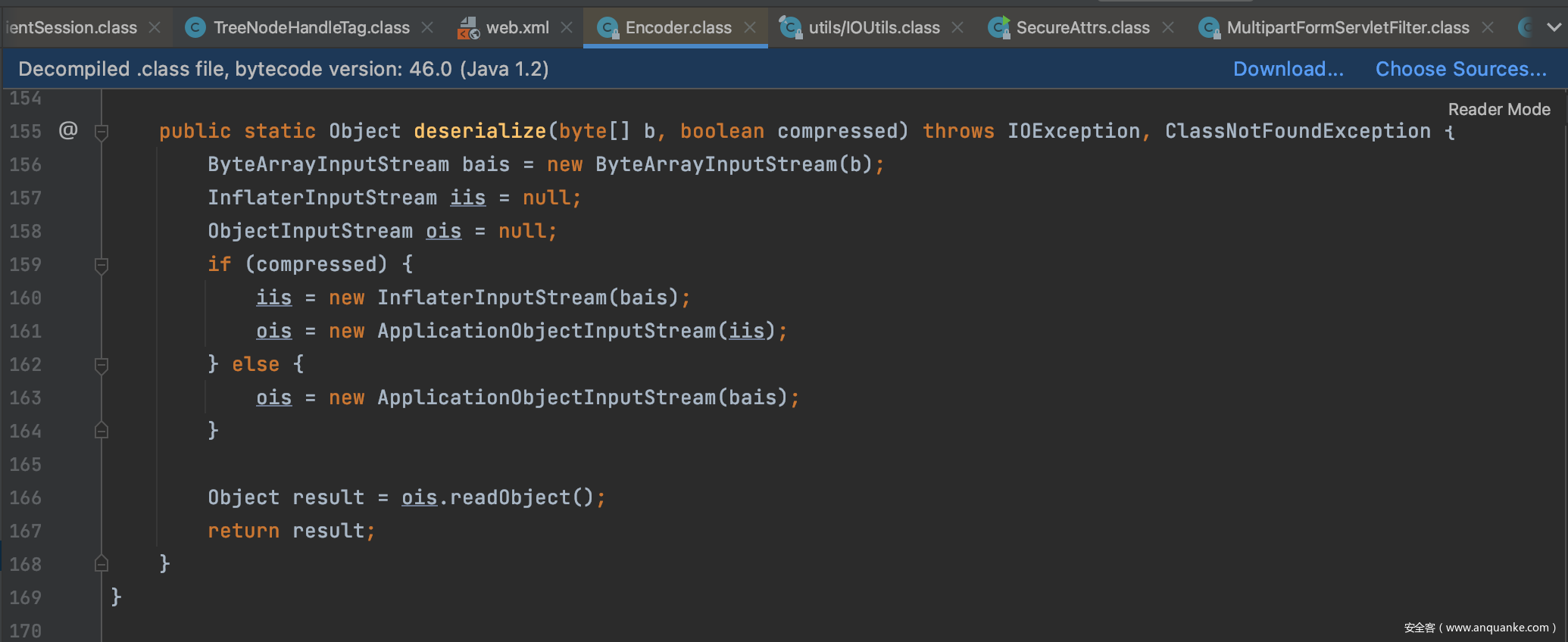Click the Choose Sources... link

[x=1460, y=69]
